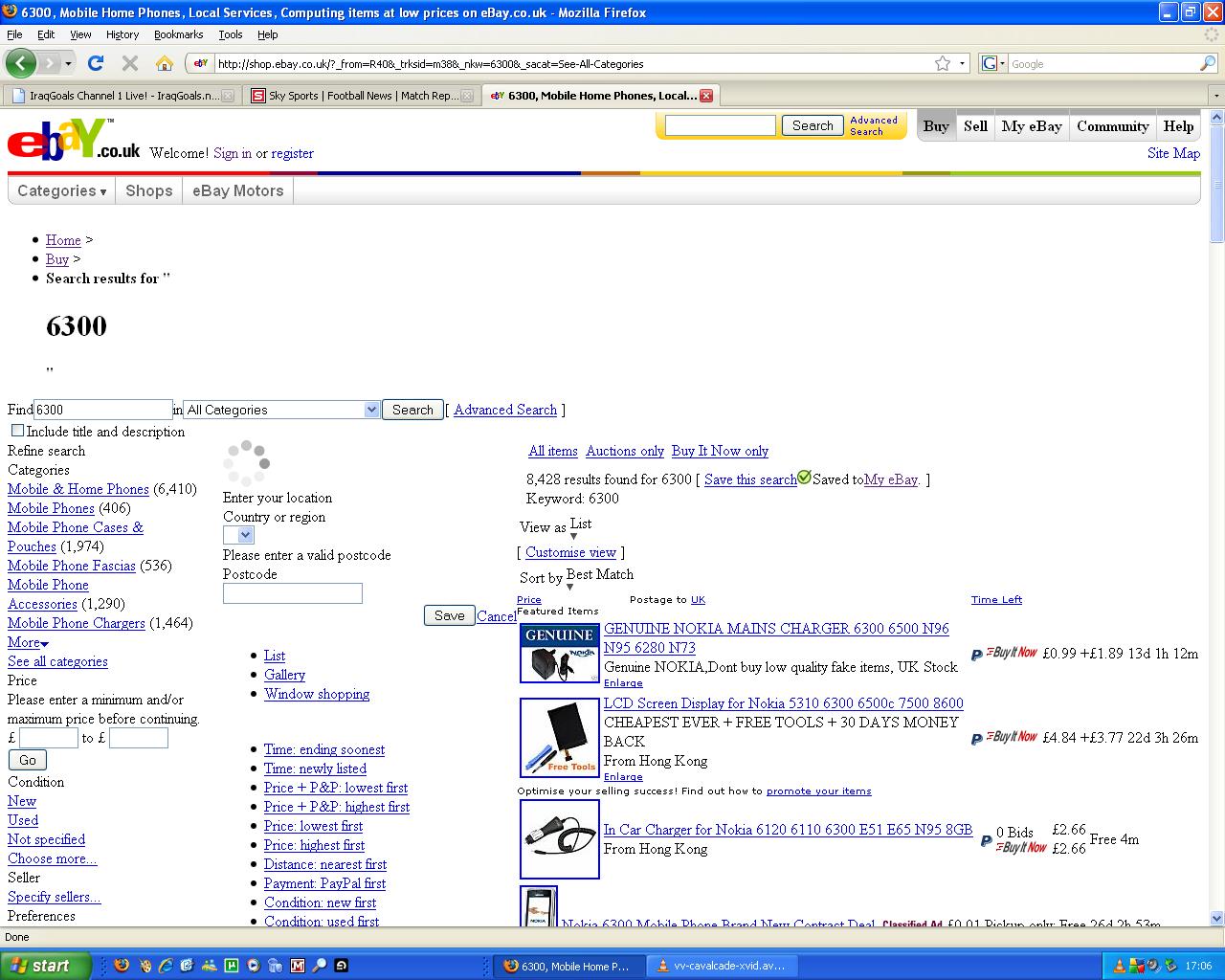Viewport: 1225px width, 980px height.
Task: Focus the Postcode input field
Action: [293, 593]
